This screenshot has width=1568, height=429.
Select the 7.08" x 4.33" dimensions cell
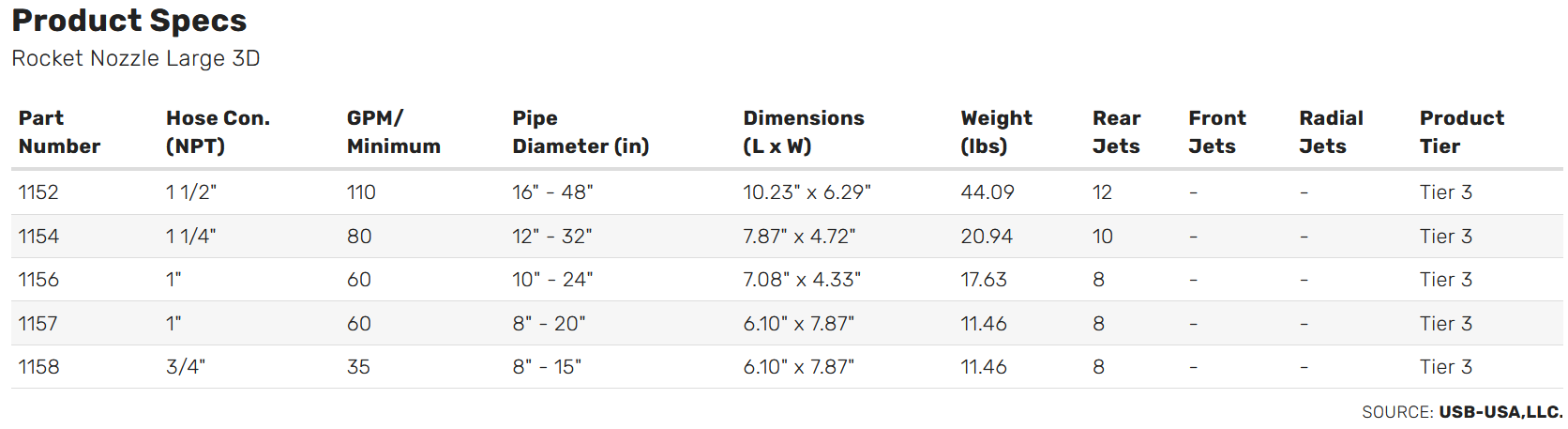coord(802,280)
